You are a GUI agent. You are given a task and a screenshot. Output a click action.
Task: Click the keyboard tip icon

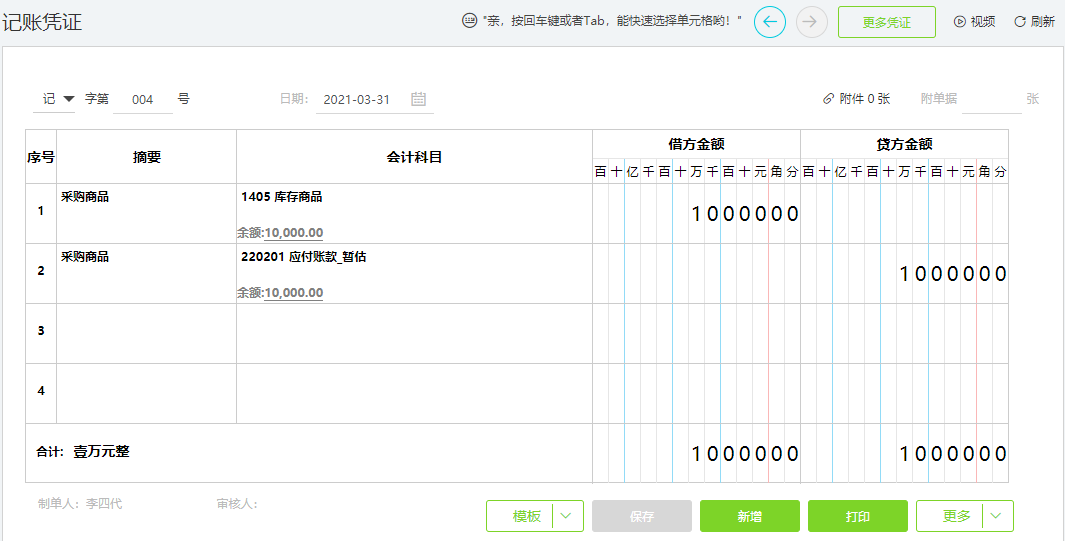click(x=469, y=21)
